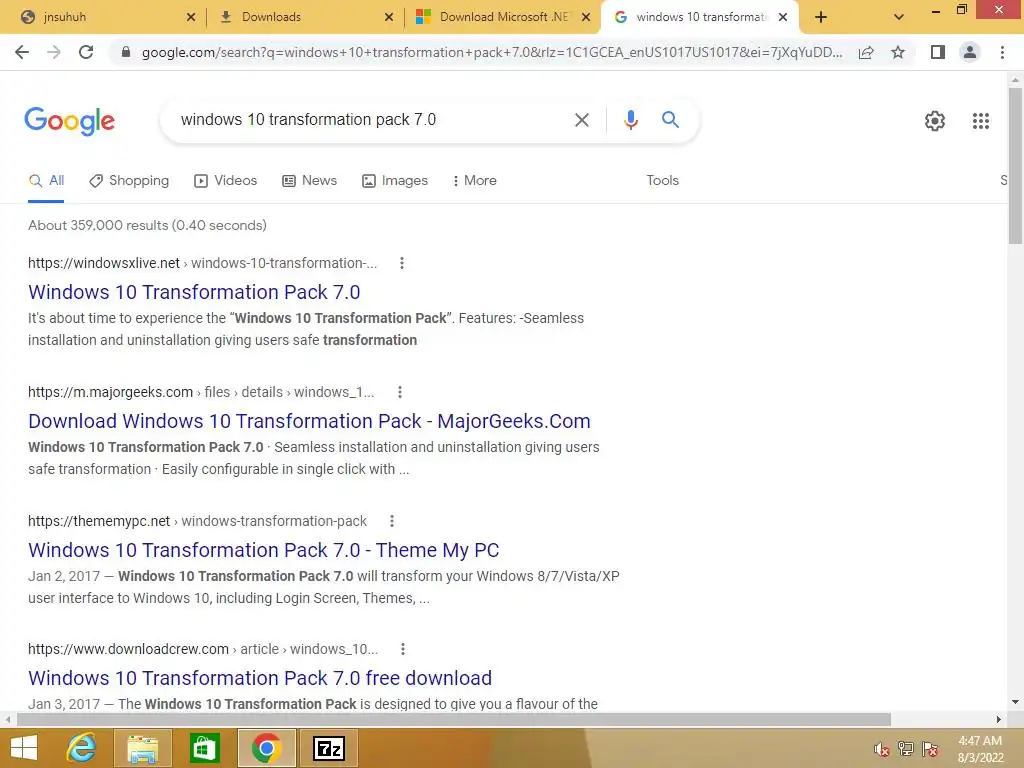1024x768 pixels.
Task: Open the Chrome side panel
Action: pos(938,52)
